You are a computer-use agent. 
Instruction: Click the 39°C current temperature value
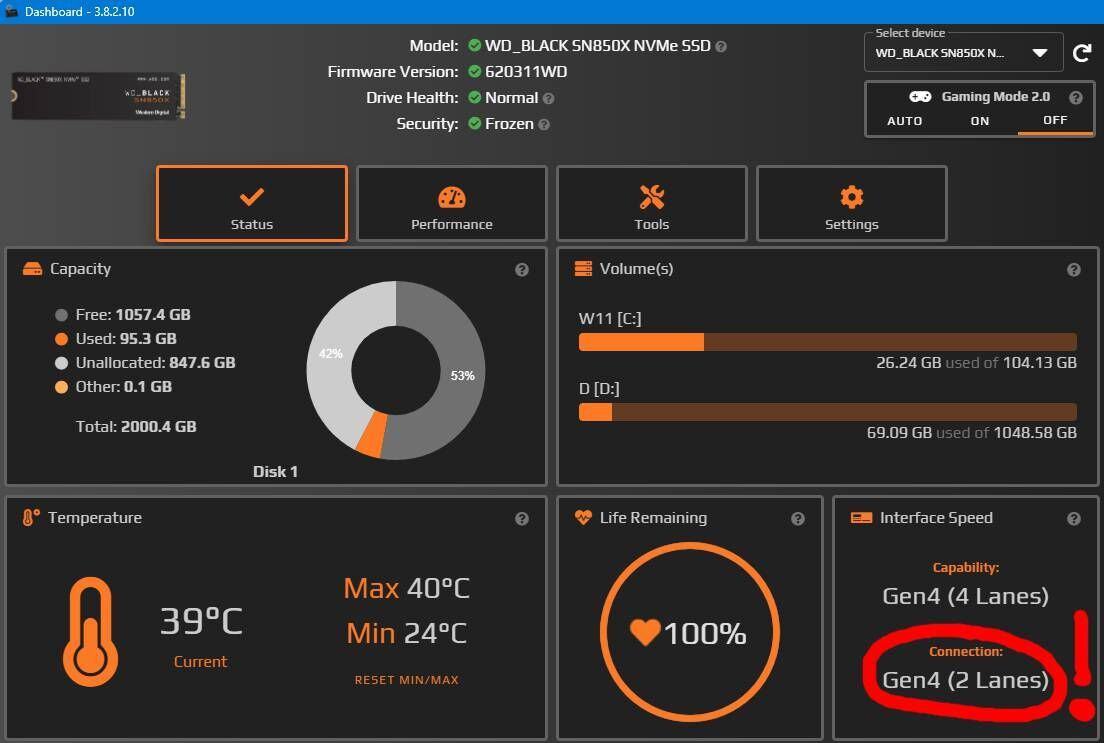point(201,621)
